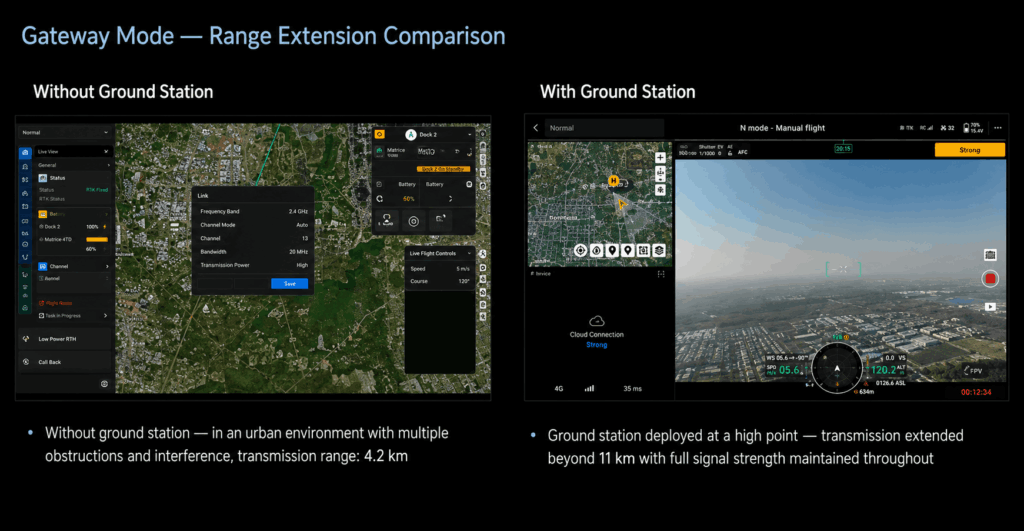Image resolution: width=1024 pixels, height=531 pixels.
Task: Click the Matrice 4TD battery bar
Action: [x=97, y=240]
